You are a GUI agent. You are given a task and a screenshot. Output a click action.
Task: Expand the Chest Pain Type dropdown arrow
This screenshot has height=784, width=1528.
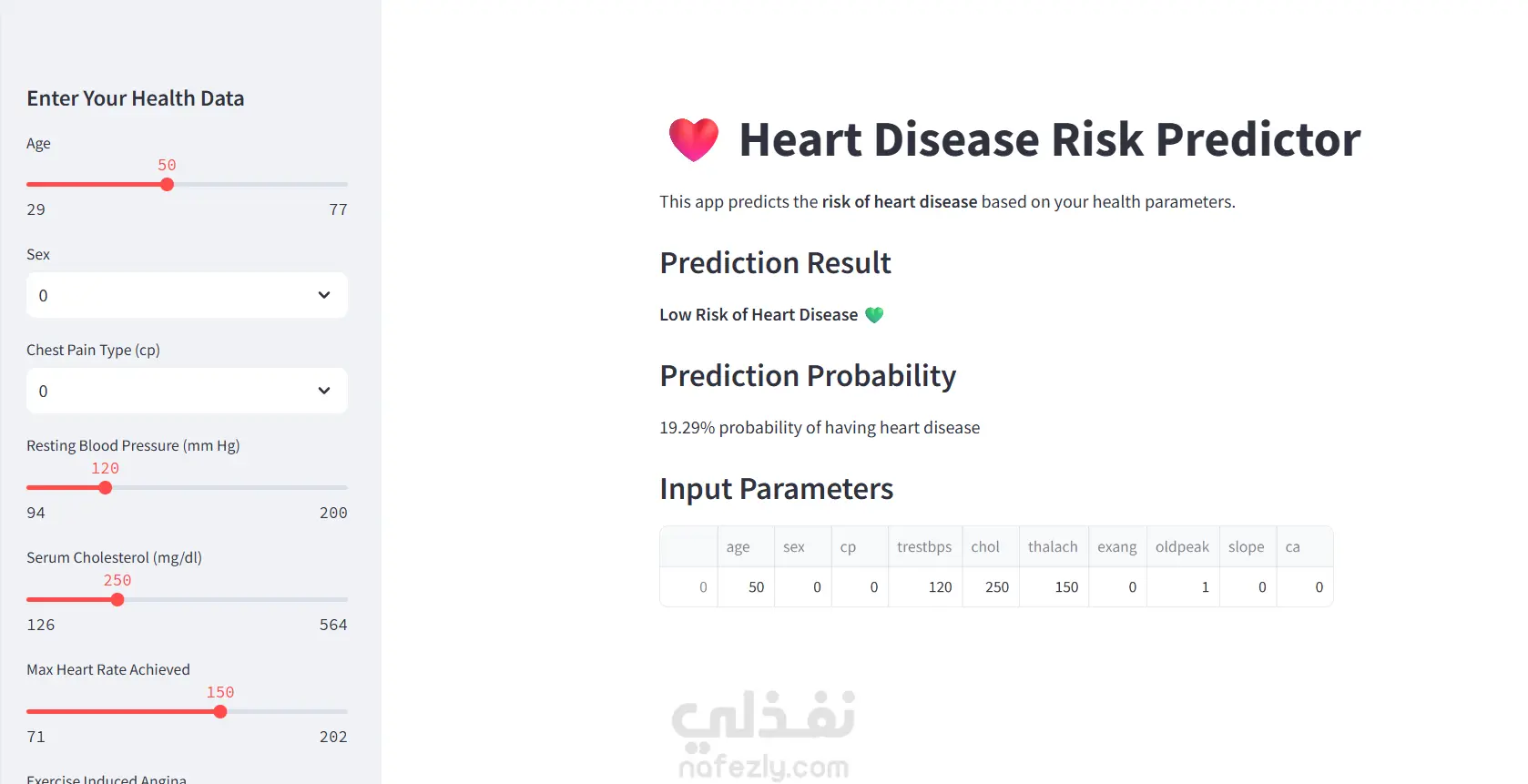pos(323,391)
